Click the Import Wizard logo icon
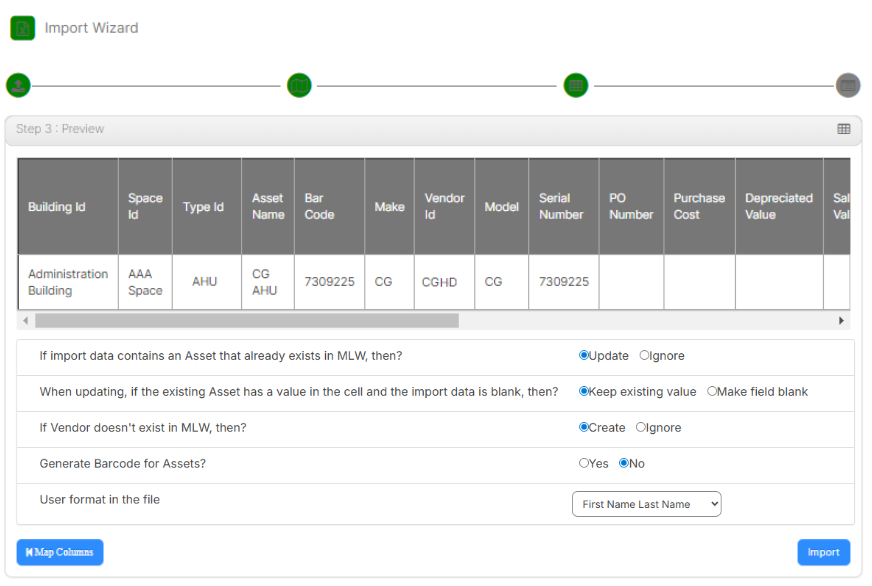The image size is (872, 586). (x=22, y=28)
